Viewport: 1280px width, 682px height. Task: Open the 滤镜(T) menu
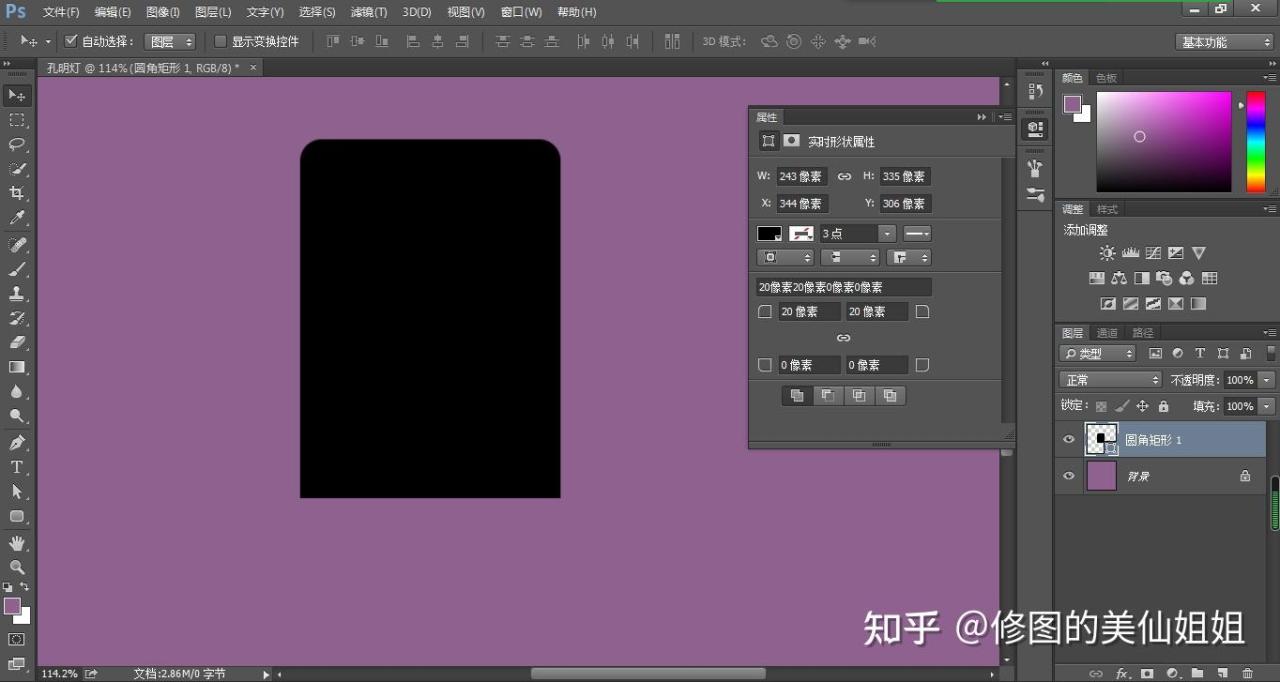click(x=368, y=12)
